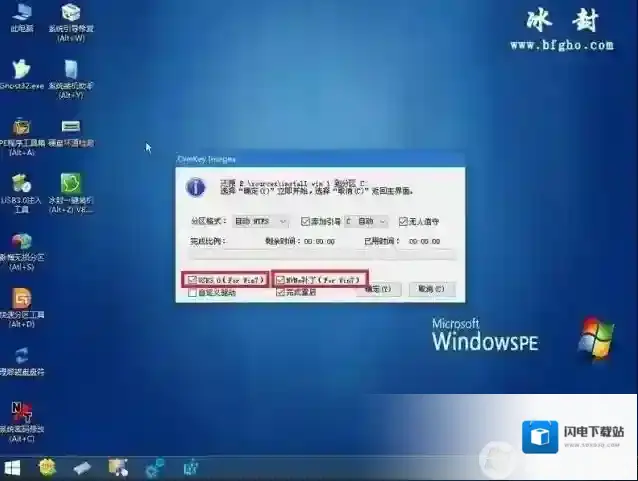Click the 确定(Y) button
Viewport: 638px width, 481px height.
pos(383,288)
